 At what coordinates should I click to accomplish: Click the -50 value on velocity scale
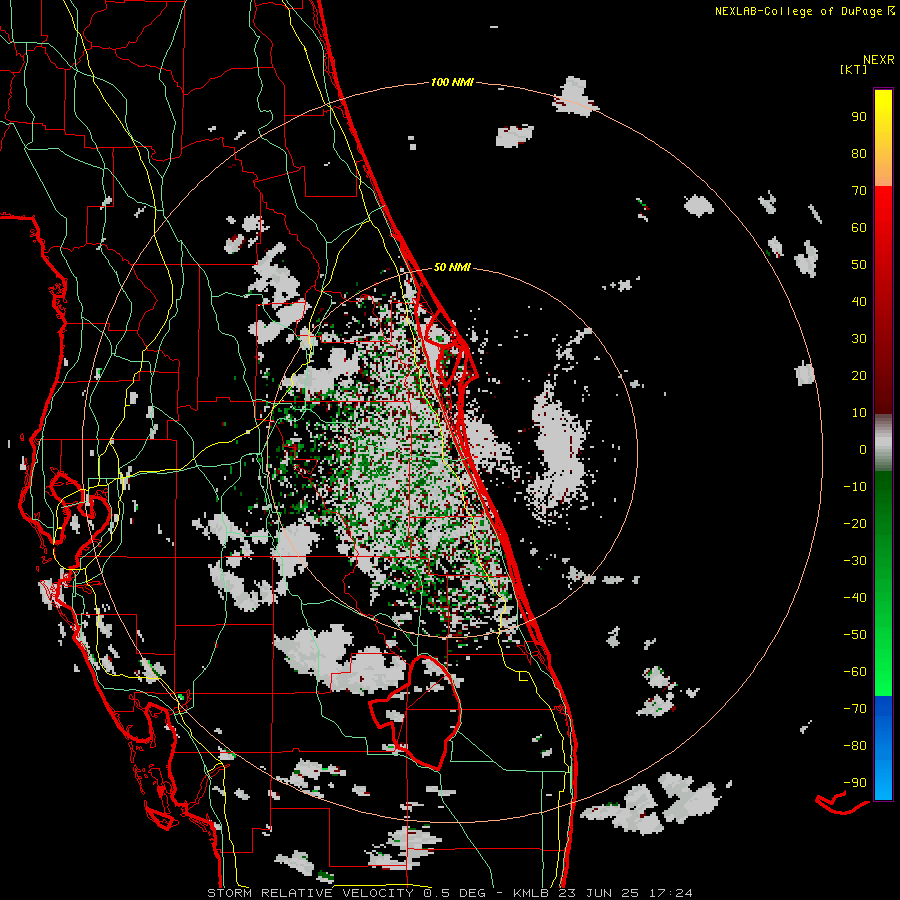855,635
